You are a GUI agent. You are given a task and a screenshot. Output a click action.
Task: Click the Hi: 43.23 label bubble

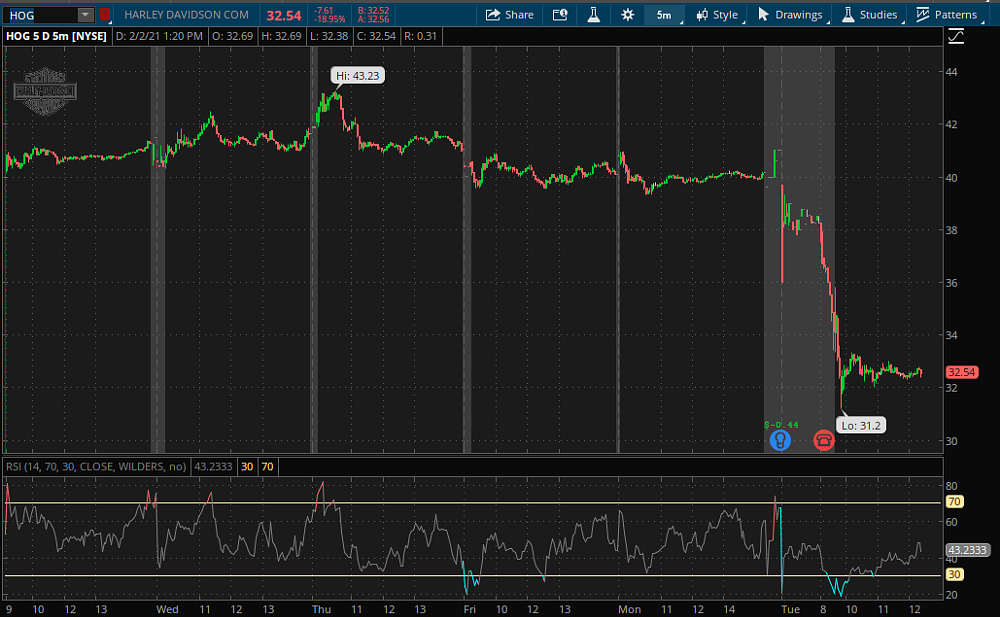357,74
